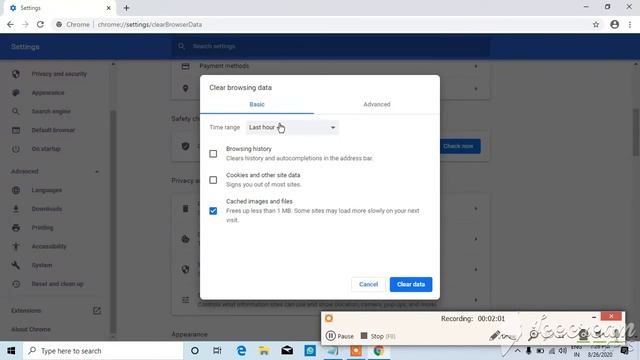The width and height of the screenshot is (640, 360).
Task: Click the address bar URL
Action: point(149,24)
